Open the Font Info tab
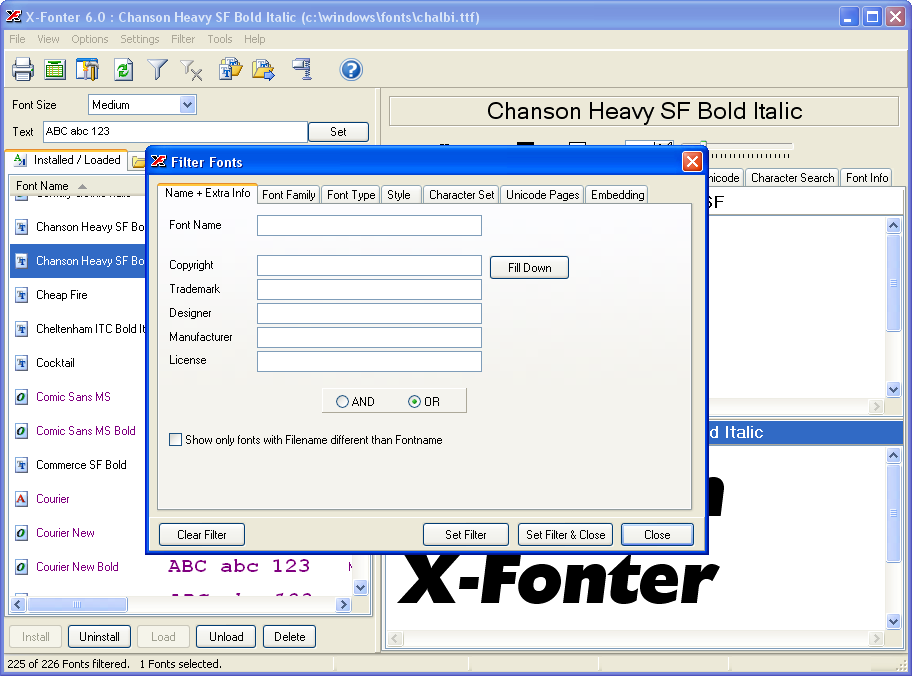 click(x=867, y=177)
